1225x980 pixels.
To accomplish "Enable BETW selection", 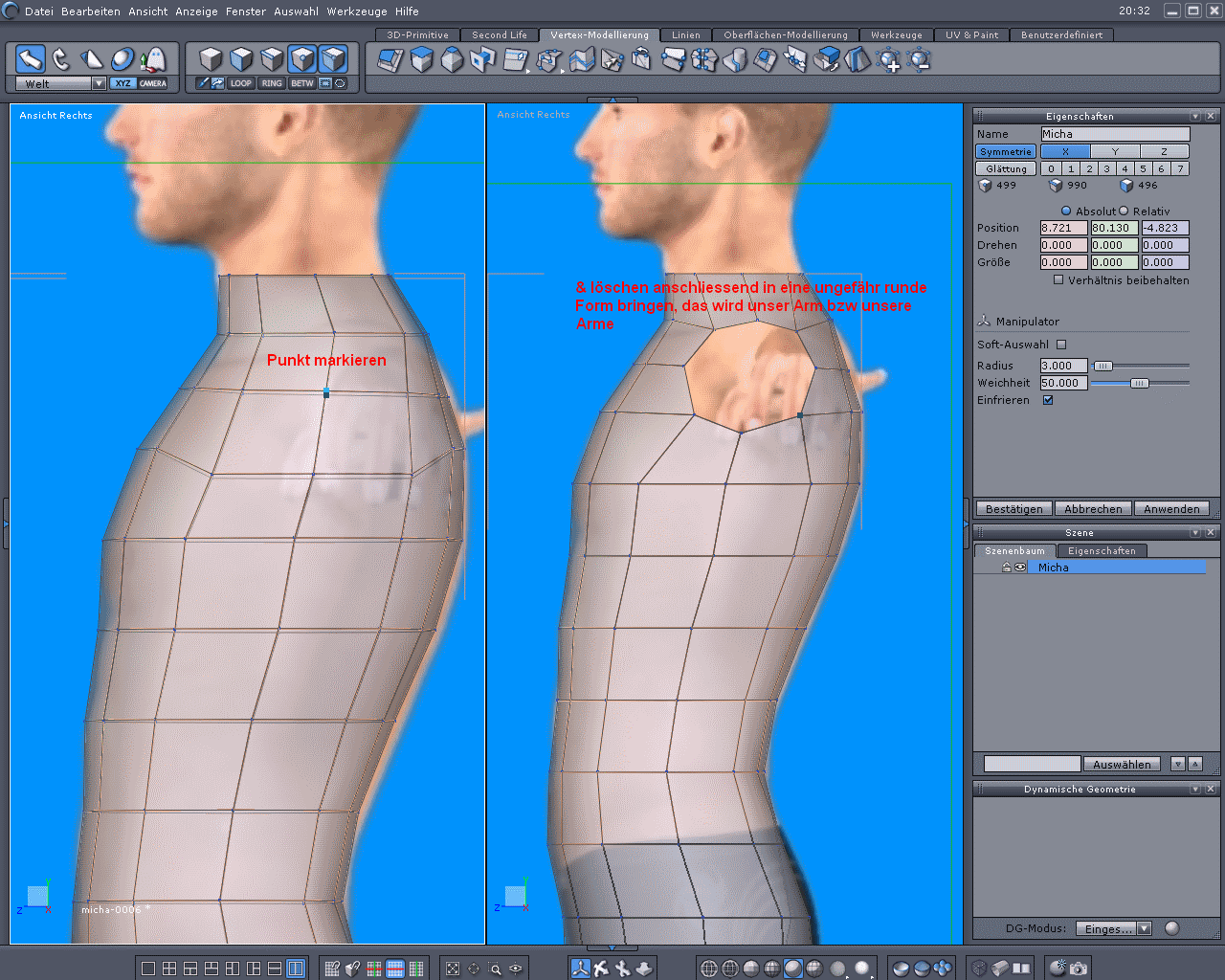I will [x=302, y=83].
